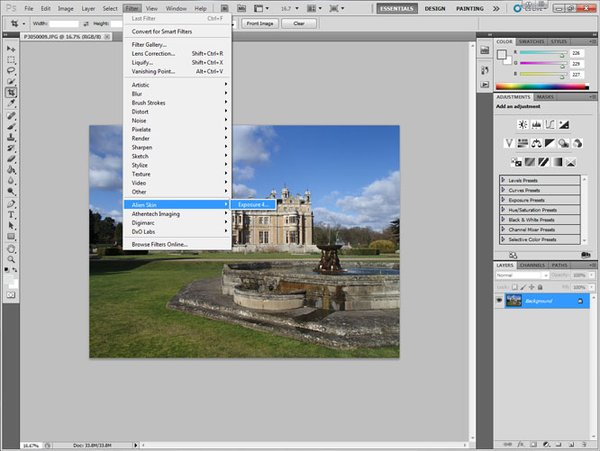
Task: Switch to the DESIGN workspace
Action: pyautogui.click(x=435, y=8)
